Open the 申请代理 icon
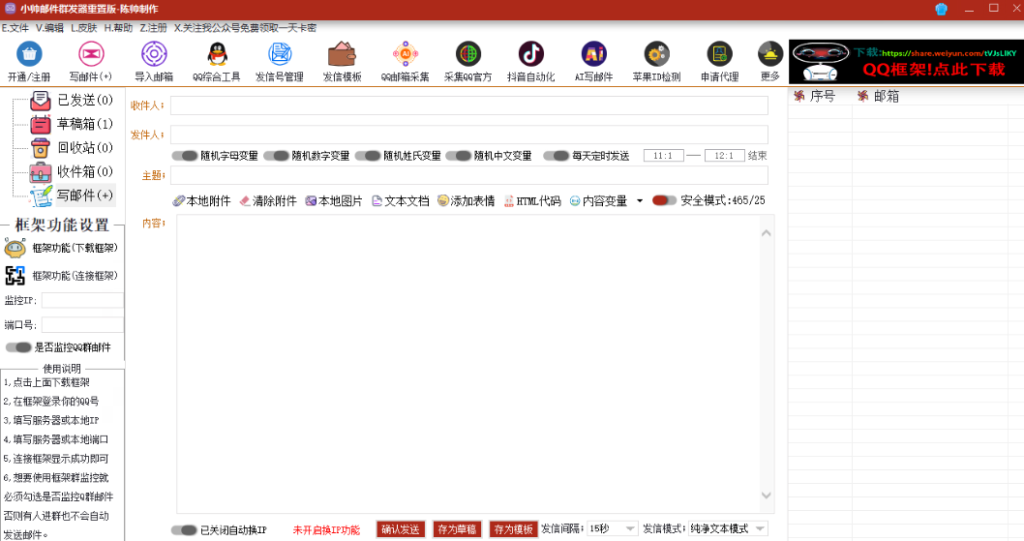Screen dimensions: 1024x541 pyautogui.click(x=719, y=54)
